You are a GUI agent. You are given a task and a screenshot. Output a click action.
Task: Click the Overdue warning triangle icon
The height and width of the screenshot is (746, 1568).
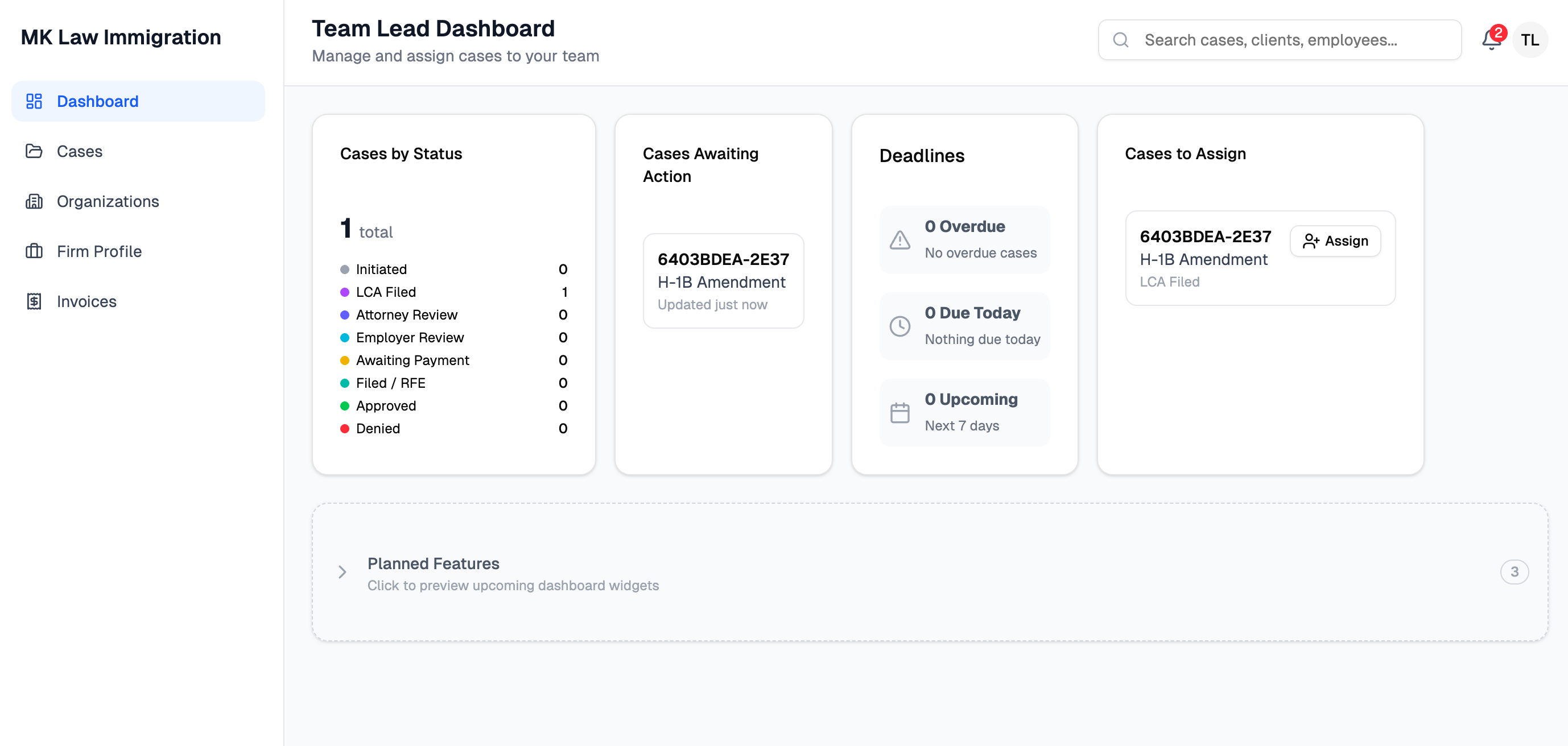tap(899, 240)
